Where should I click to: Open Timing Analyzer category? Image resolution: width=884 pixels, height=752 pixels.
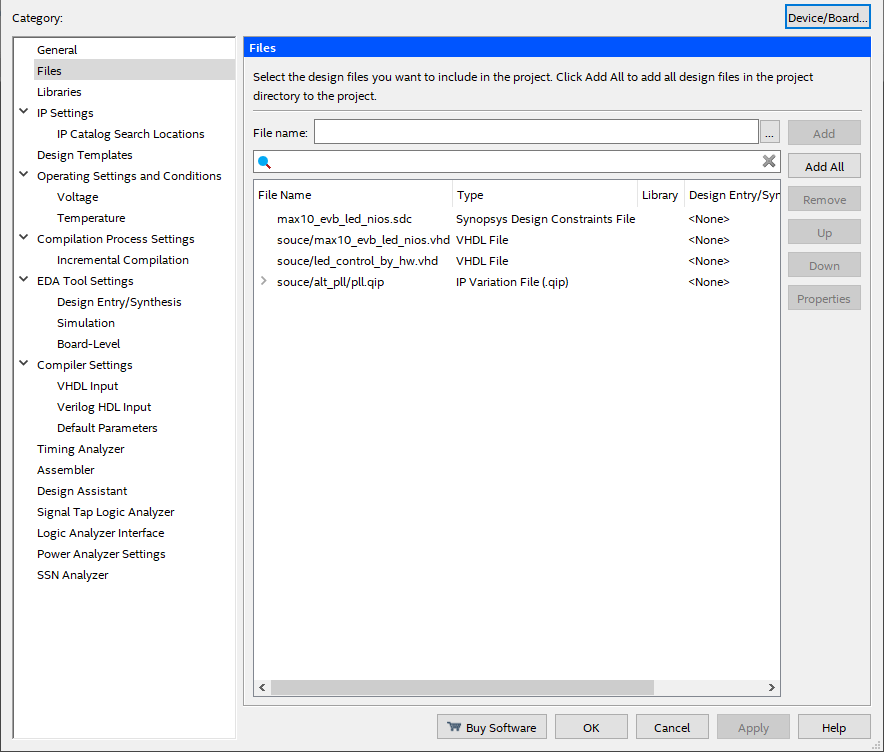point(81,449)
